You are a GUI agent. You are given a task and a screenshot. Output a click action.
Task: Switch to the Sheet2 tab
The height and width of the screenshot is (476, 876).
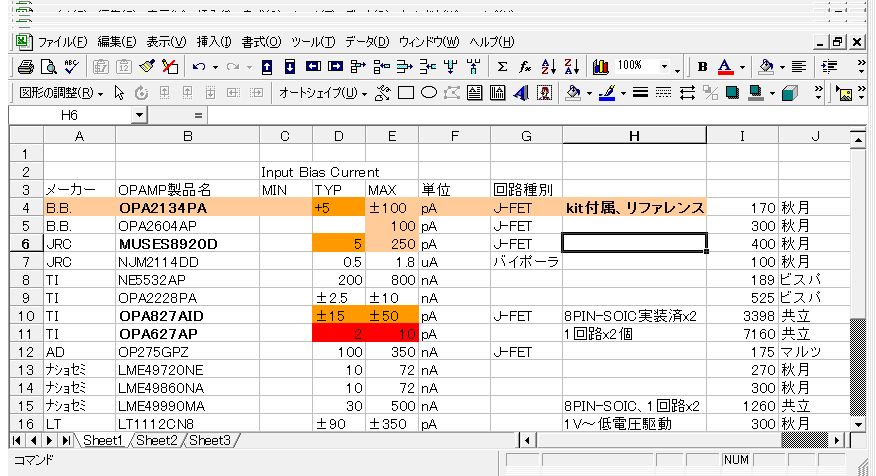click(x=156, y=440)
